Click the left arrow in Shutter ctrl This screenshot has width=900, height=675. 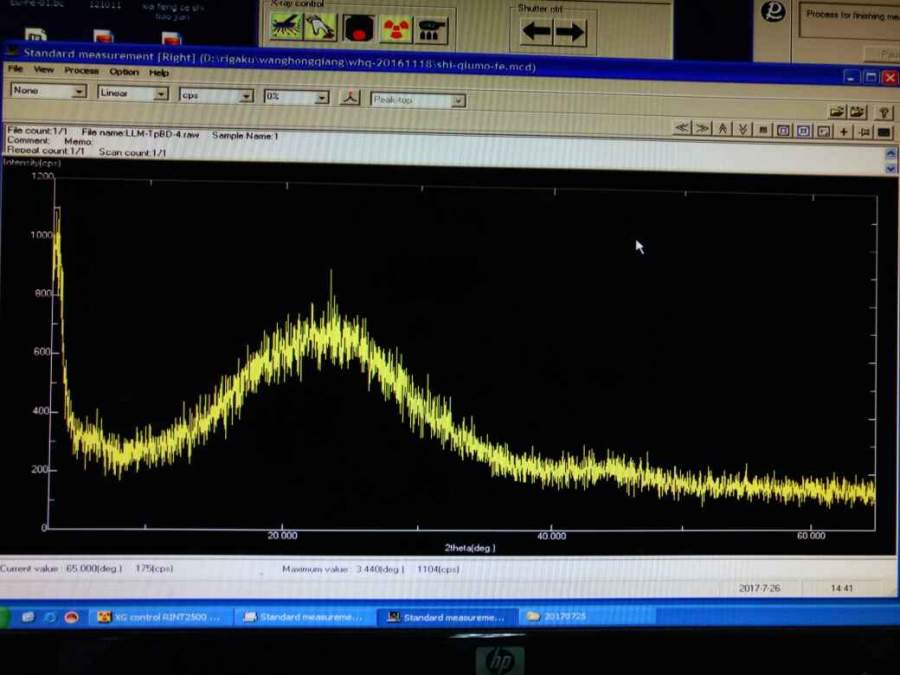[x=536, y=31]
